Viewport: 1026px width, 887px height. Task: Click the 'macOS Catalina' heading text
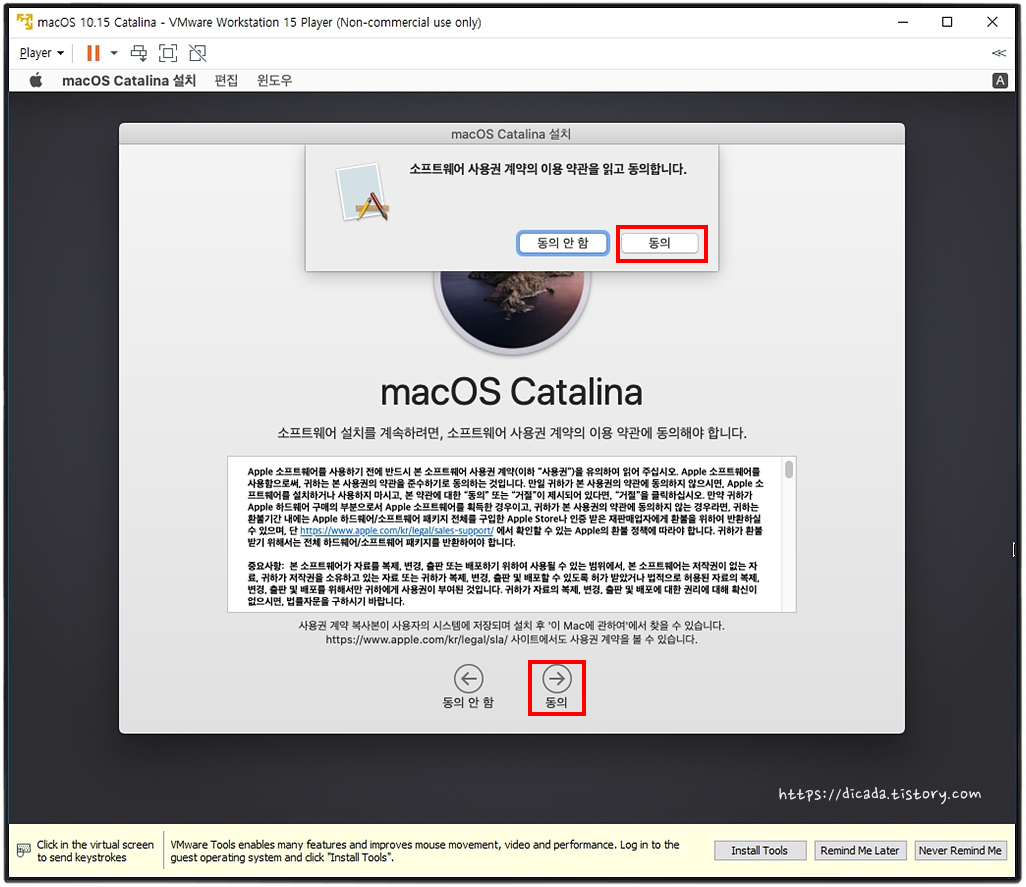[x=512, y=392]
